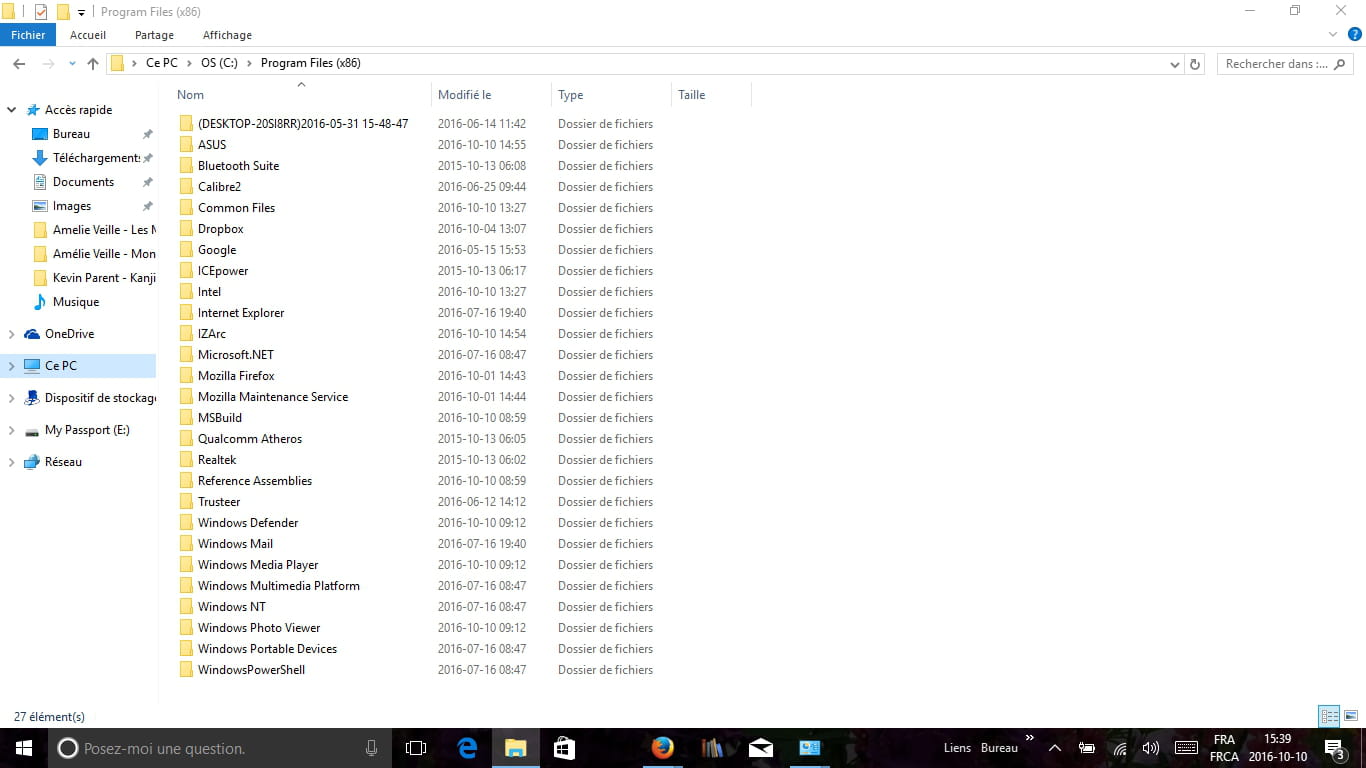The height and width of the screenshot is (768, 1366).
Task: Go back with the left arrow
Action: coord(19,63)
